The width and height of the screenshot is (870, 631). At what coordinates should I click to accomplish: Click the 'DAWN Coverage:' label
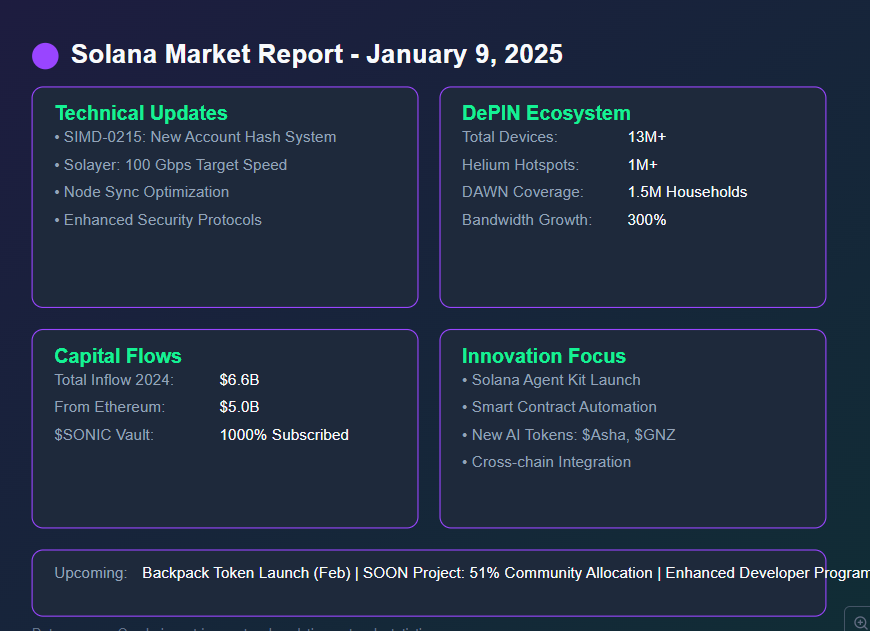[522, 192]
